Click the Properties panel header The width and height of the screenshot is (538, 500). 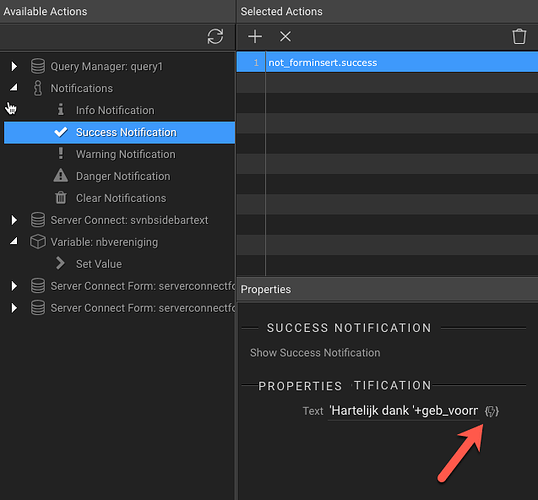[x=387, y=289]
